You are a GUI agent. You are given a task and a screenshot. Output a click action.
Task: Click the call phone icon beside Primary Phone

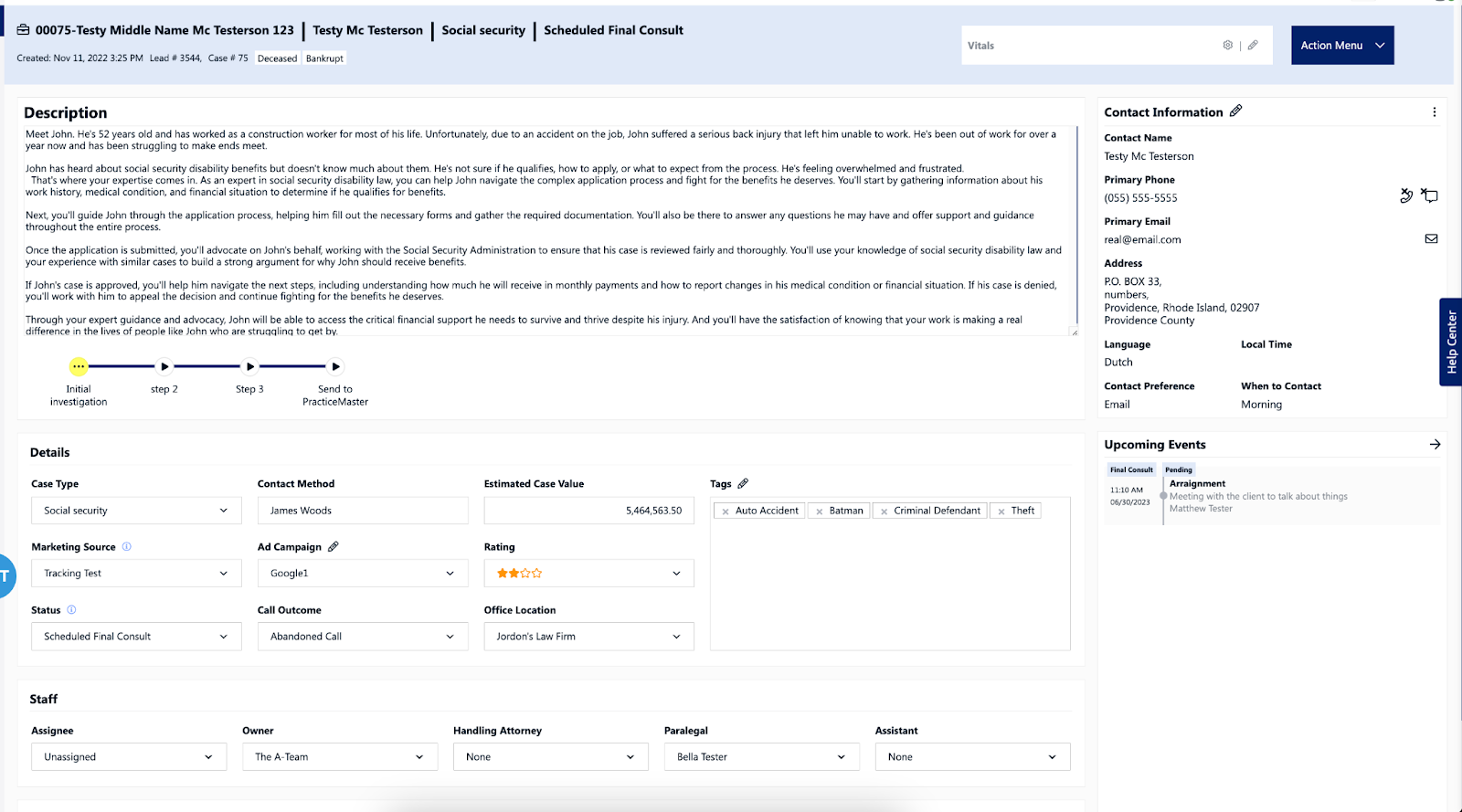pyautogui.click(x=1406, y=195)
